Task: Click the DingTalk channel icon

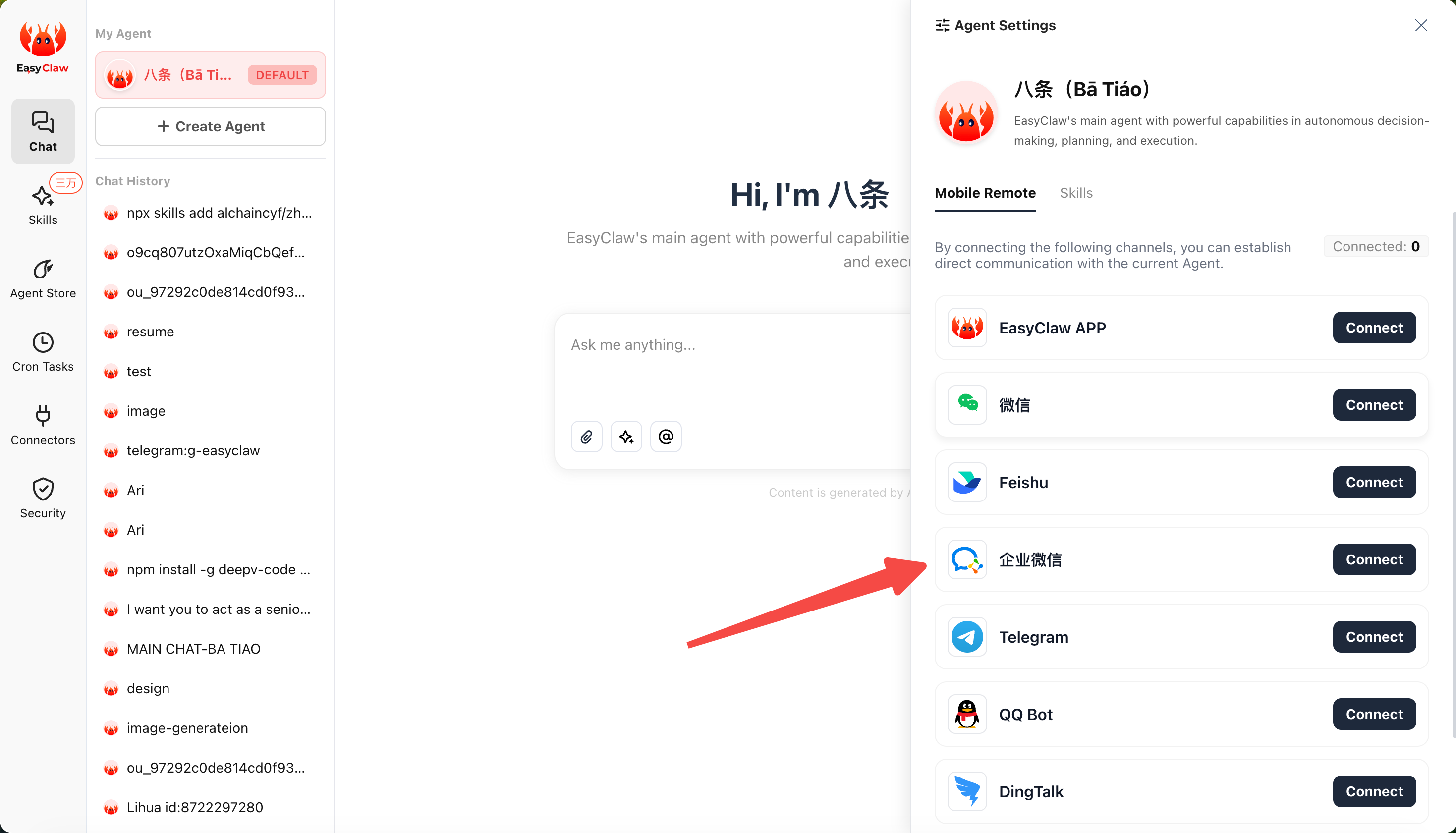Action: coord(967,791)
